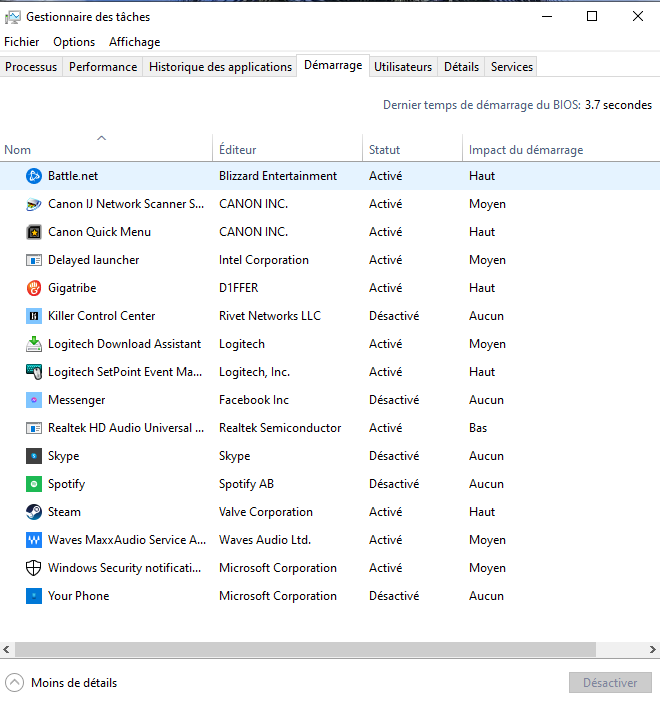Click the Facebook Inc publisher cell
660x706 pixels.
coord(253,400)
